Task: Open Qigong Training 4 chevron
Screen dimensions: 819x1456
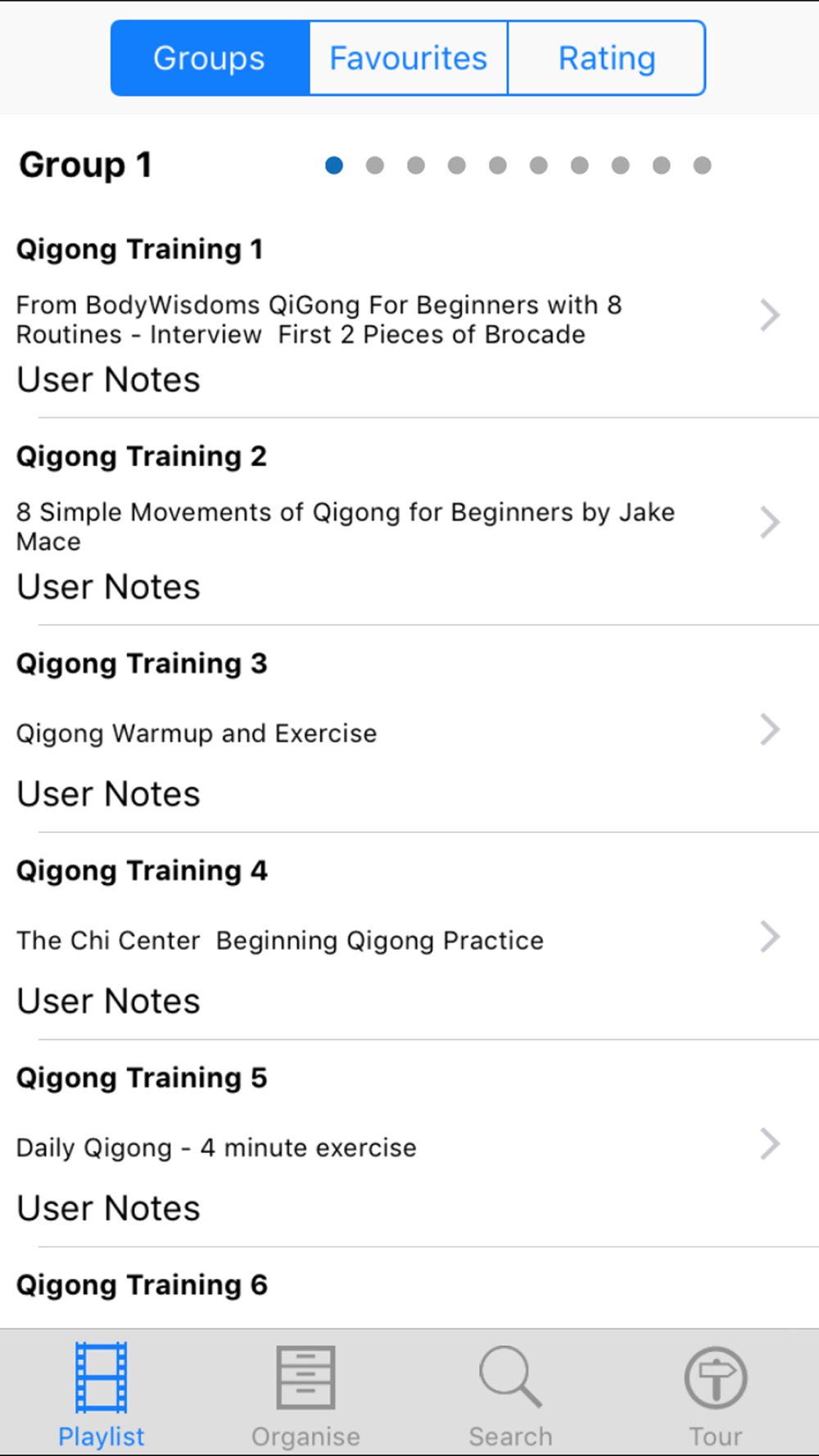Action: (770, 937)
